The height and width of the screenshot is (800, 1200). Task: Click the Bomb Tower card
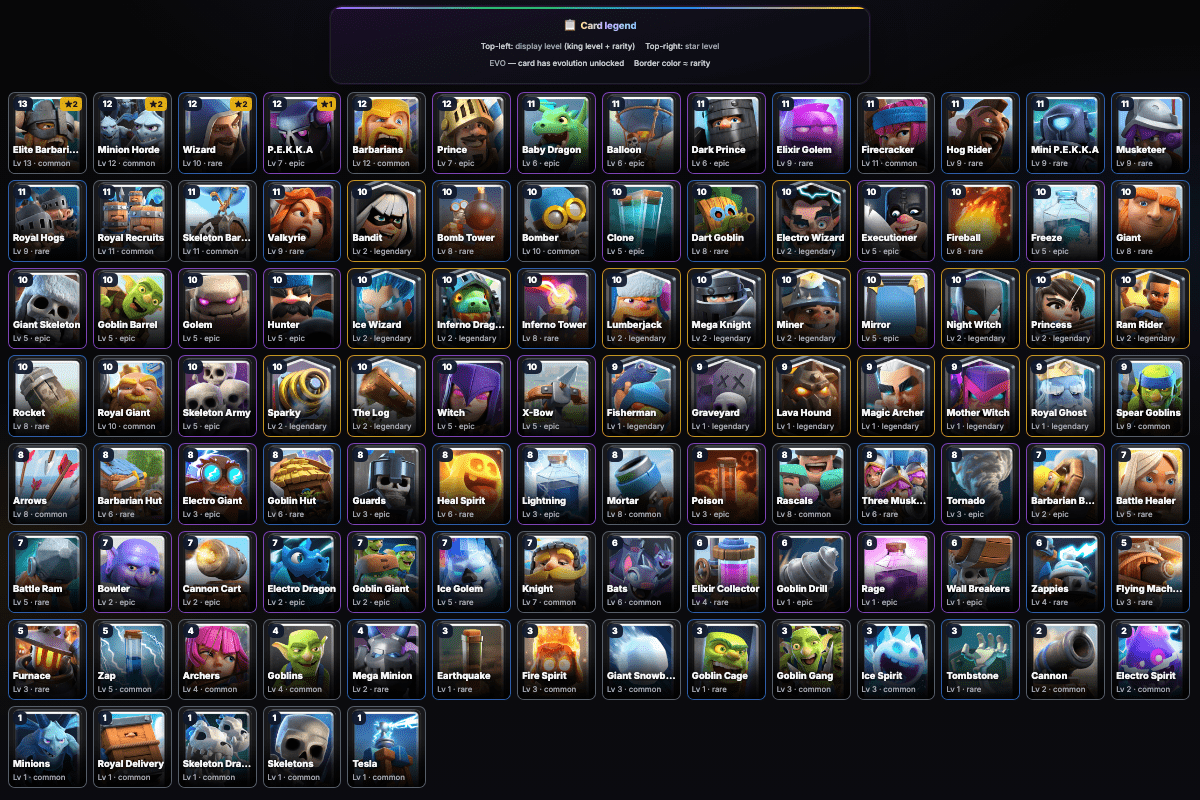471,221
